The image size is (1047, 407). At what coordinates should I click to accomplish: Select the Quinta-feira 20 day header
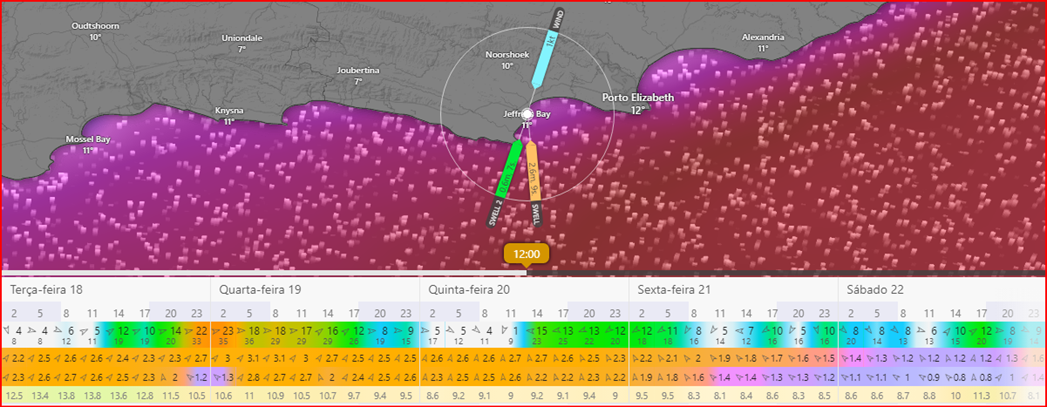pos(467,290)
